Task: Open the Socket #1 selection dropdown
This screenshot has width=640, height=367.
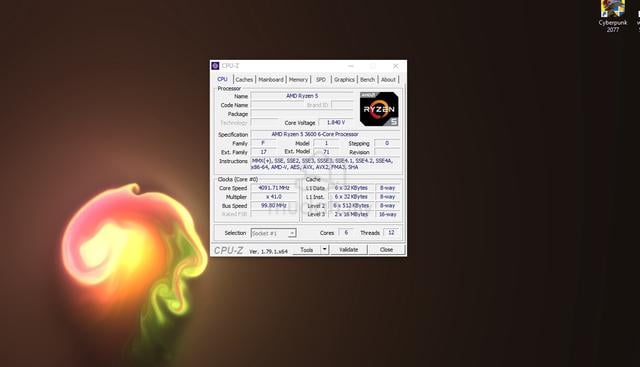Action: pyautogui.click(x=273, y=233)
